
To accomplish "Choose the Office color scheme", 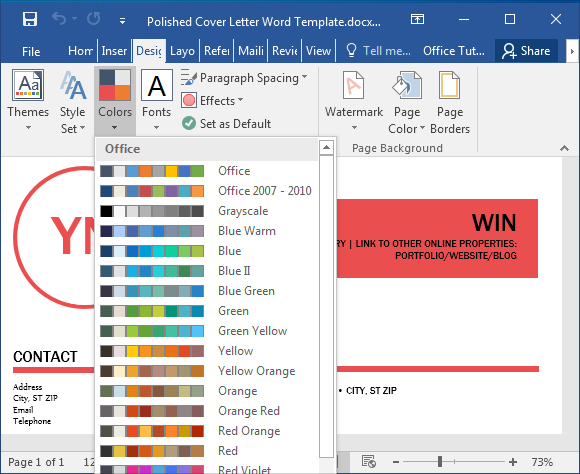I will 206,171.
